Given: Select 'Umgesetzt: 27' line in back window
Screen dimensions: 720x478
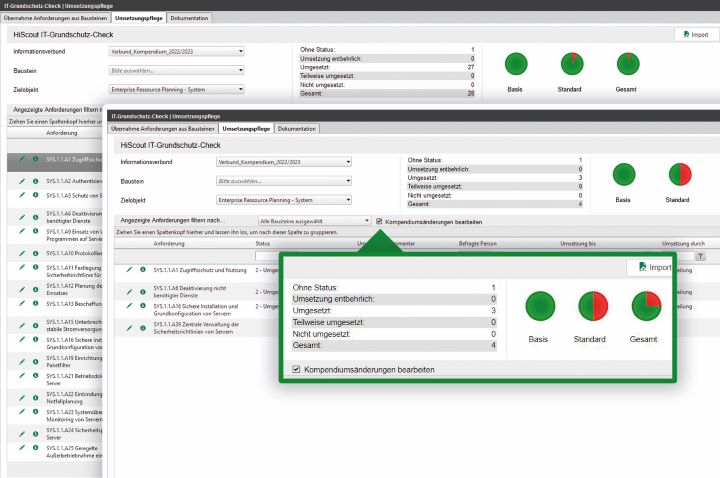Looking at the screenshot, I should tap(387, 67).
